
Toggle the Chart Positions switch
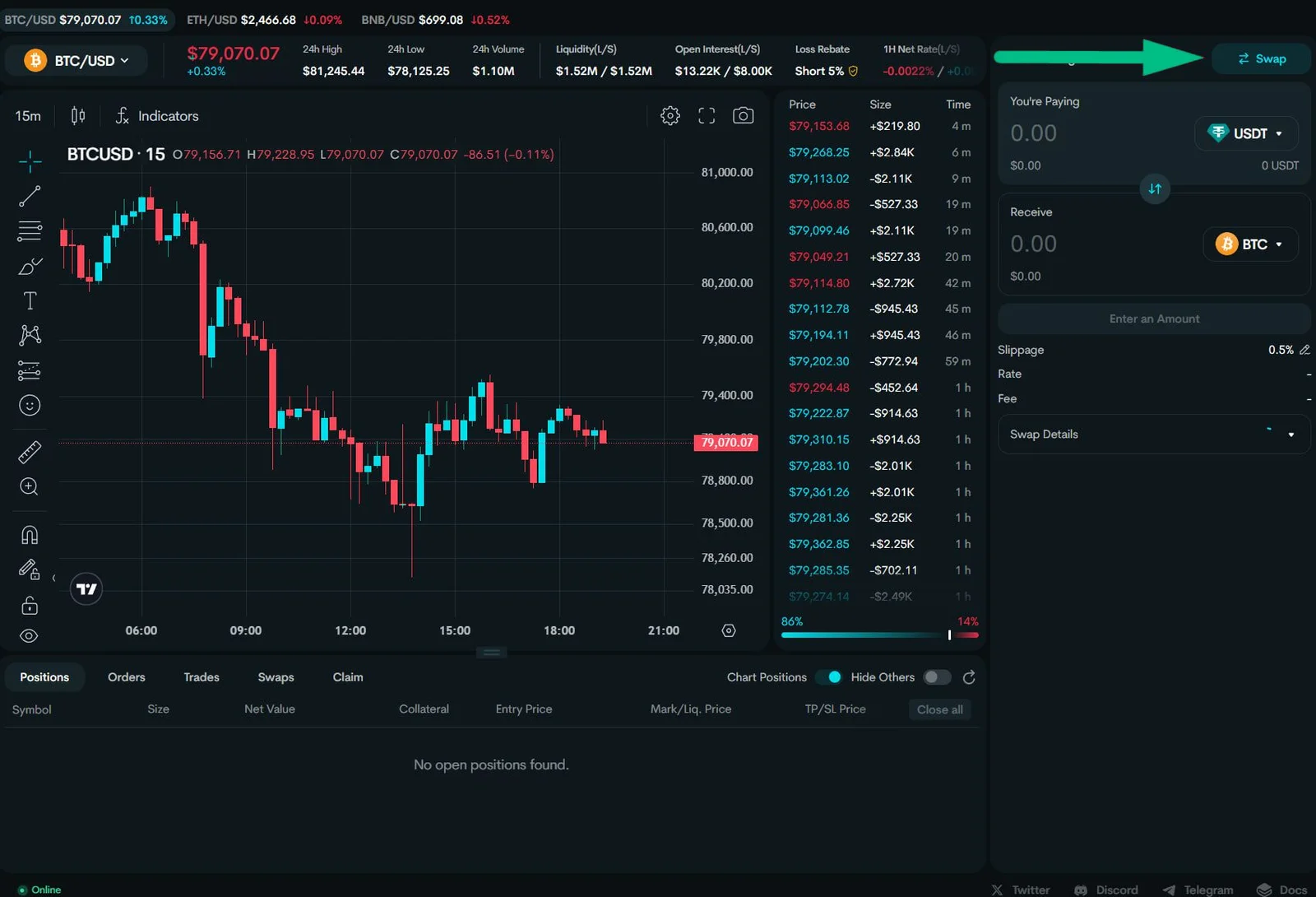[x=829, y=677]
